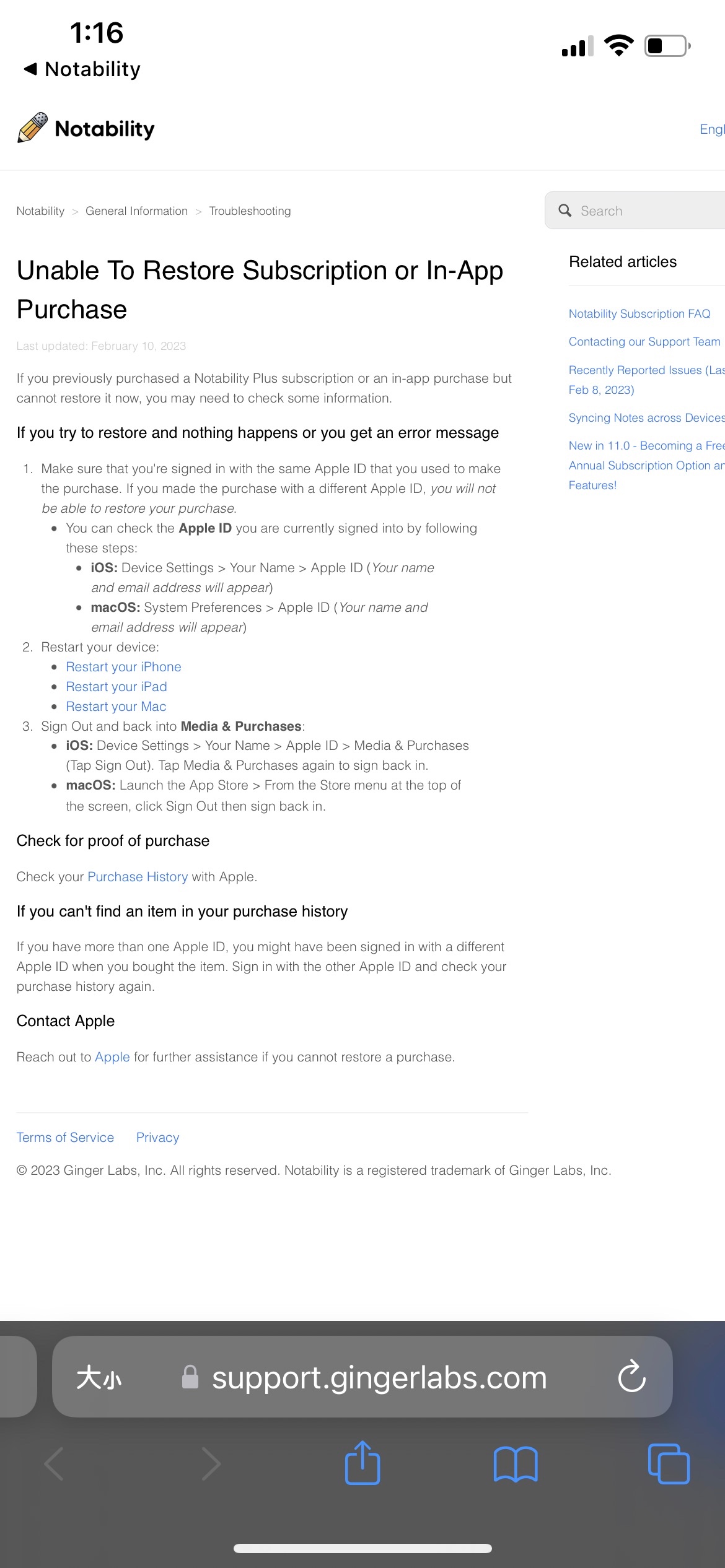Go to General Information breadcrumb
The height and width of the screenshot is (1568, 725).
pos(136,211)
